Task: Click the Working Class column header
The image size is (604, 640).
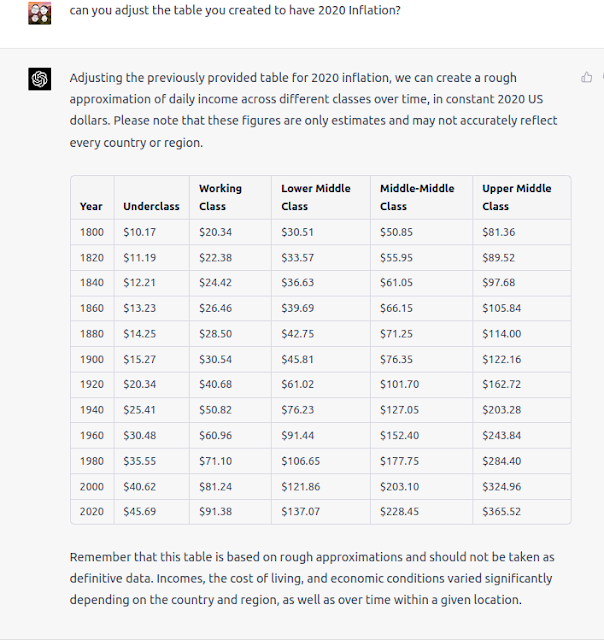Action: click(220, 197)
